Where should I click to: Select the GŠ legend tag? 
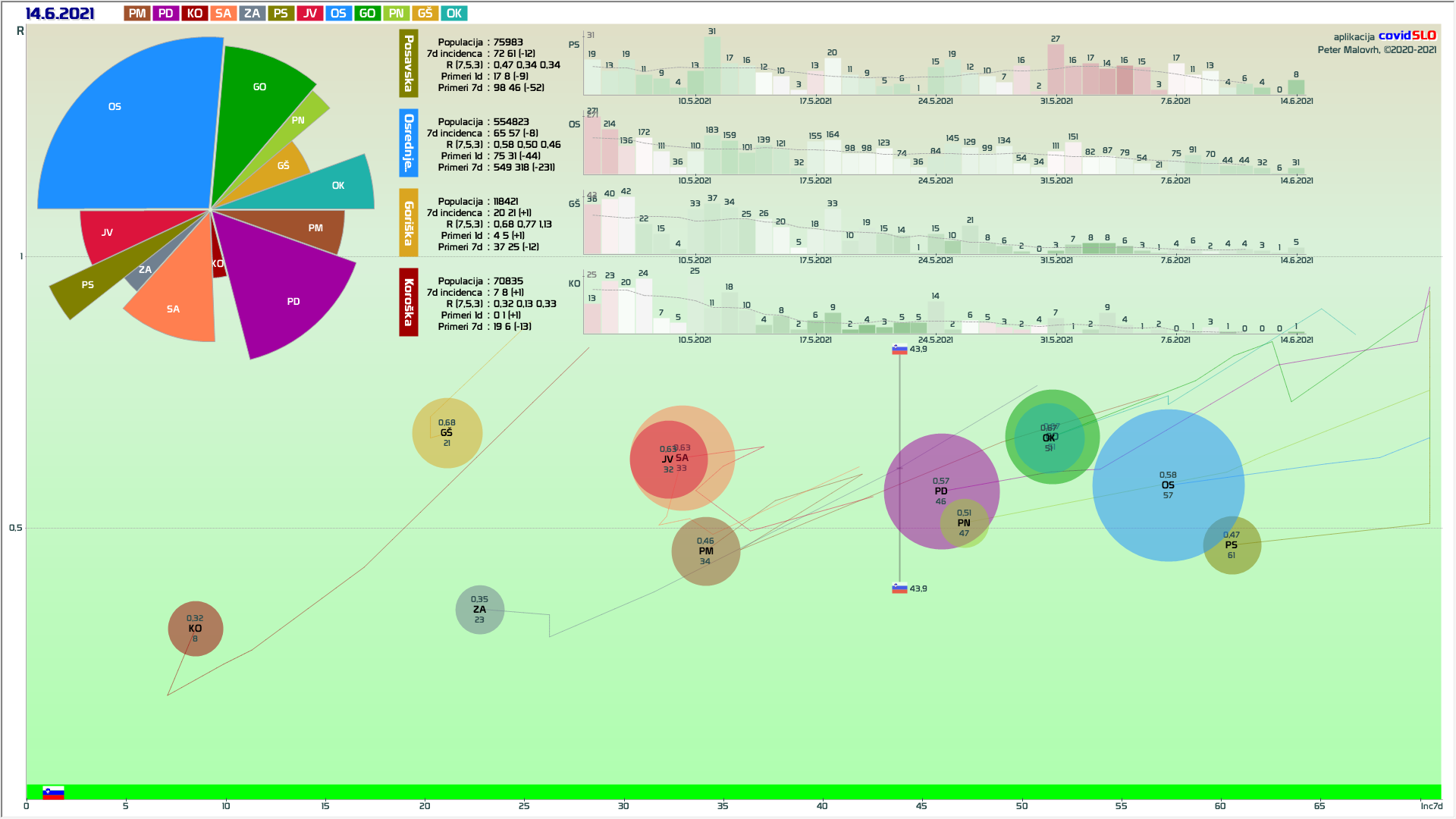pyautogui.click(x=425, y=14)
